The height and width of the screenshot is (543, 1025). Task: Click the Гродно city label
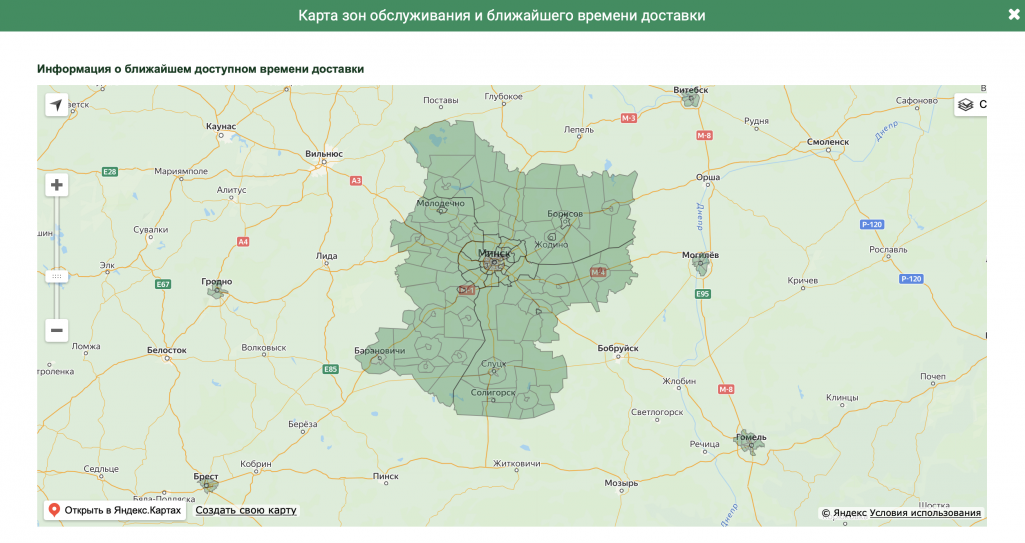click(x=216, y=282)
